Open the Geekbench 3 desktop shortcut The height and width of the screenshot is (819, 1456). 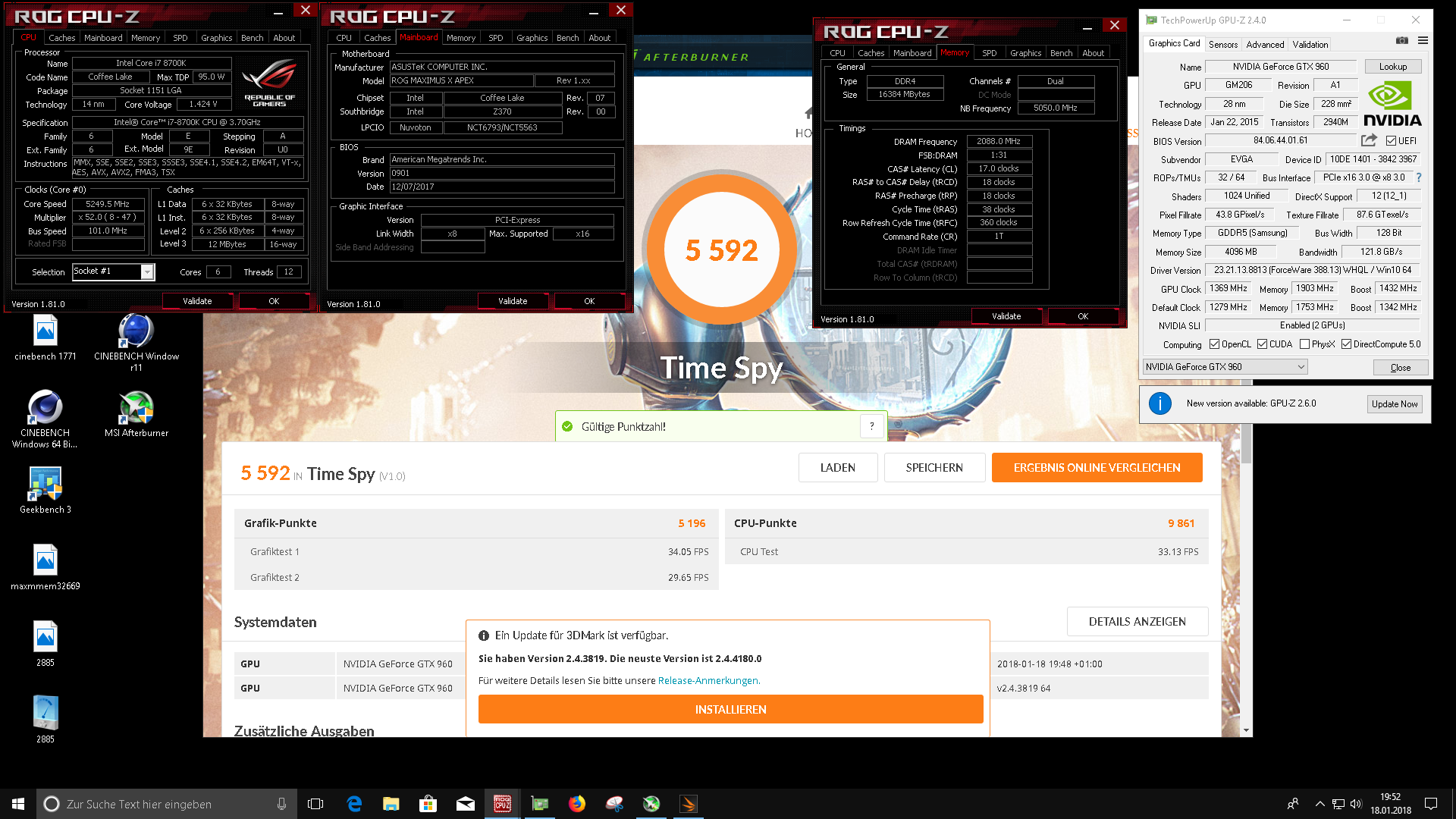(45, 491)
